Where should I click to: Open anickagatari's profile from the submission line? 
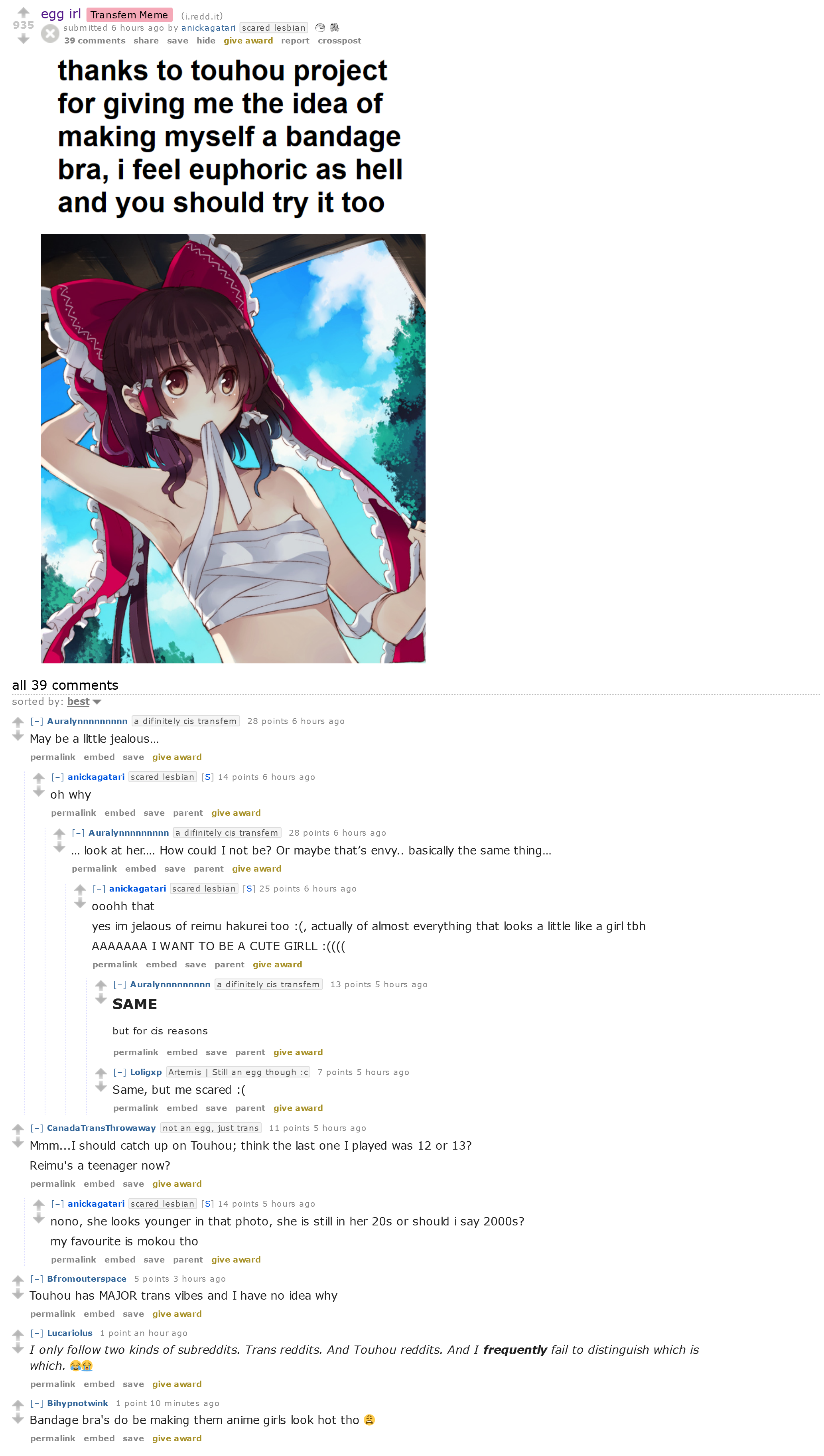point(208,28)
